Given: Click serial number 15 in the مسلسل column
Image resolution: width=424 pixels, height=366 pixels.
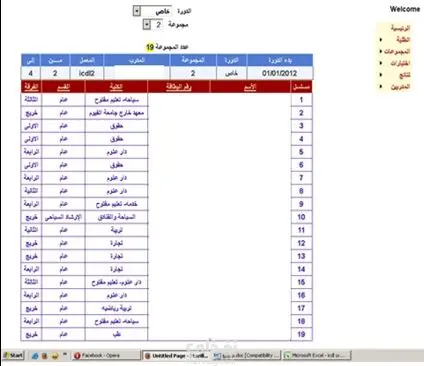Looking at the screenshot, I should pyautogui.click(x=301, y=282).
